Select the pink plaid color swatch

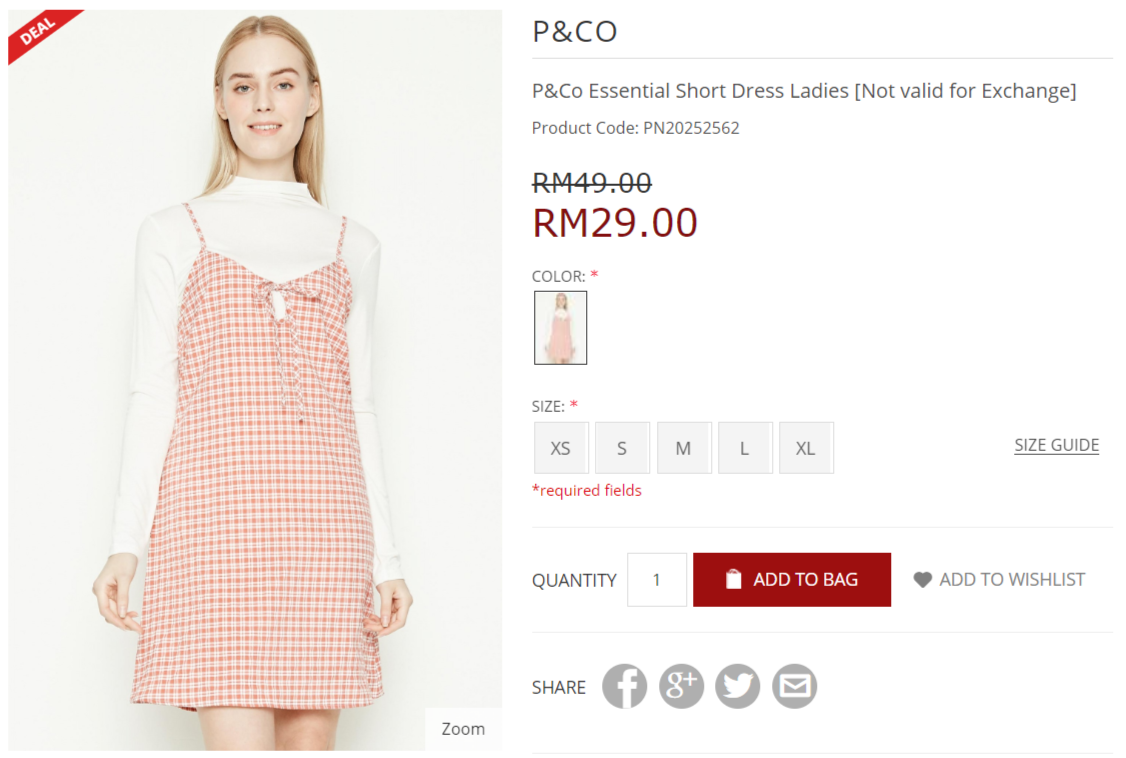pos(560,328)
